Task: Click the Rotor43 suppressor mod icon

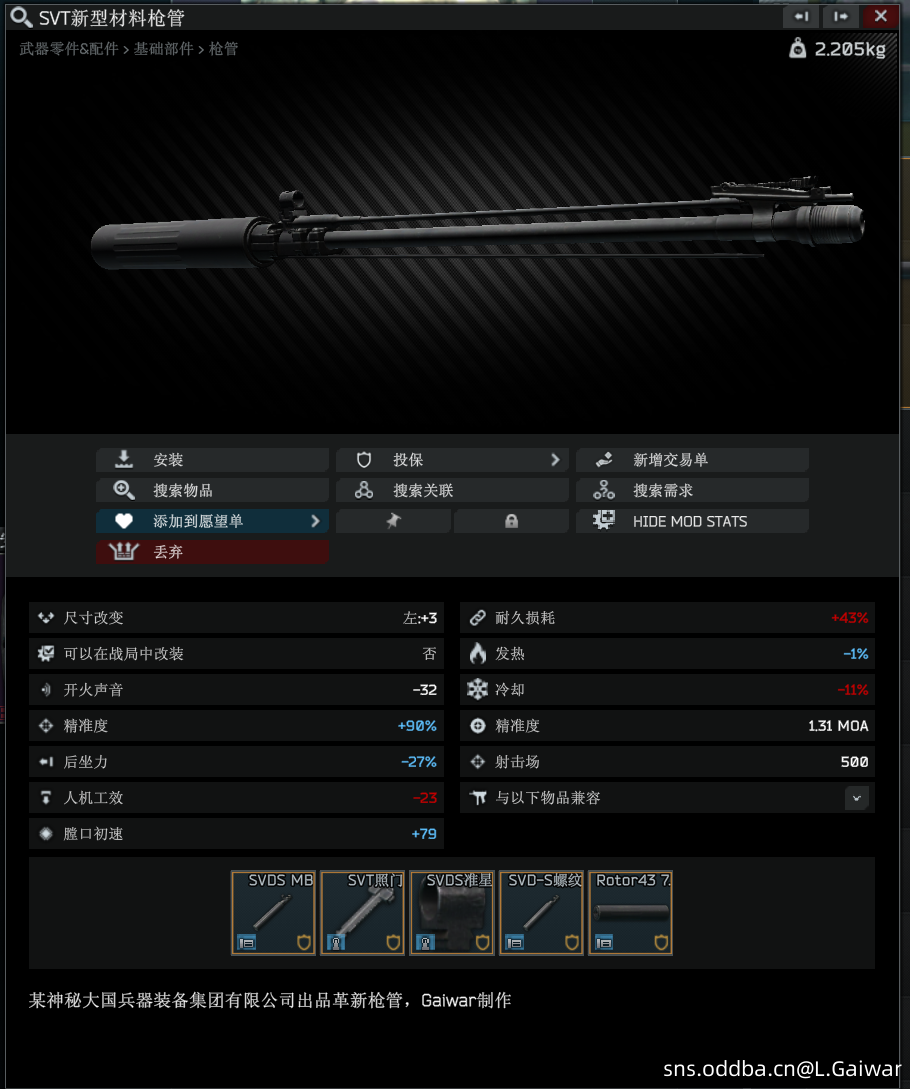Action: click(x=630, y=913)
